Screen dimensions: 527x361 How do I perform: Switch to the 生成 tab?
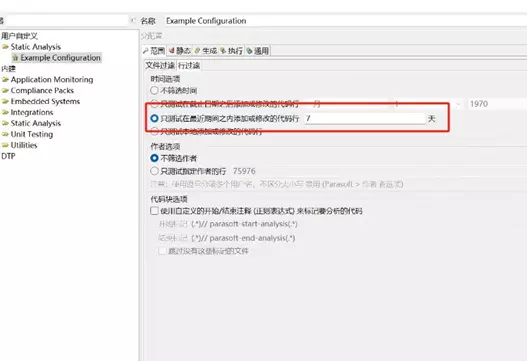(x=205, y=51)
